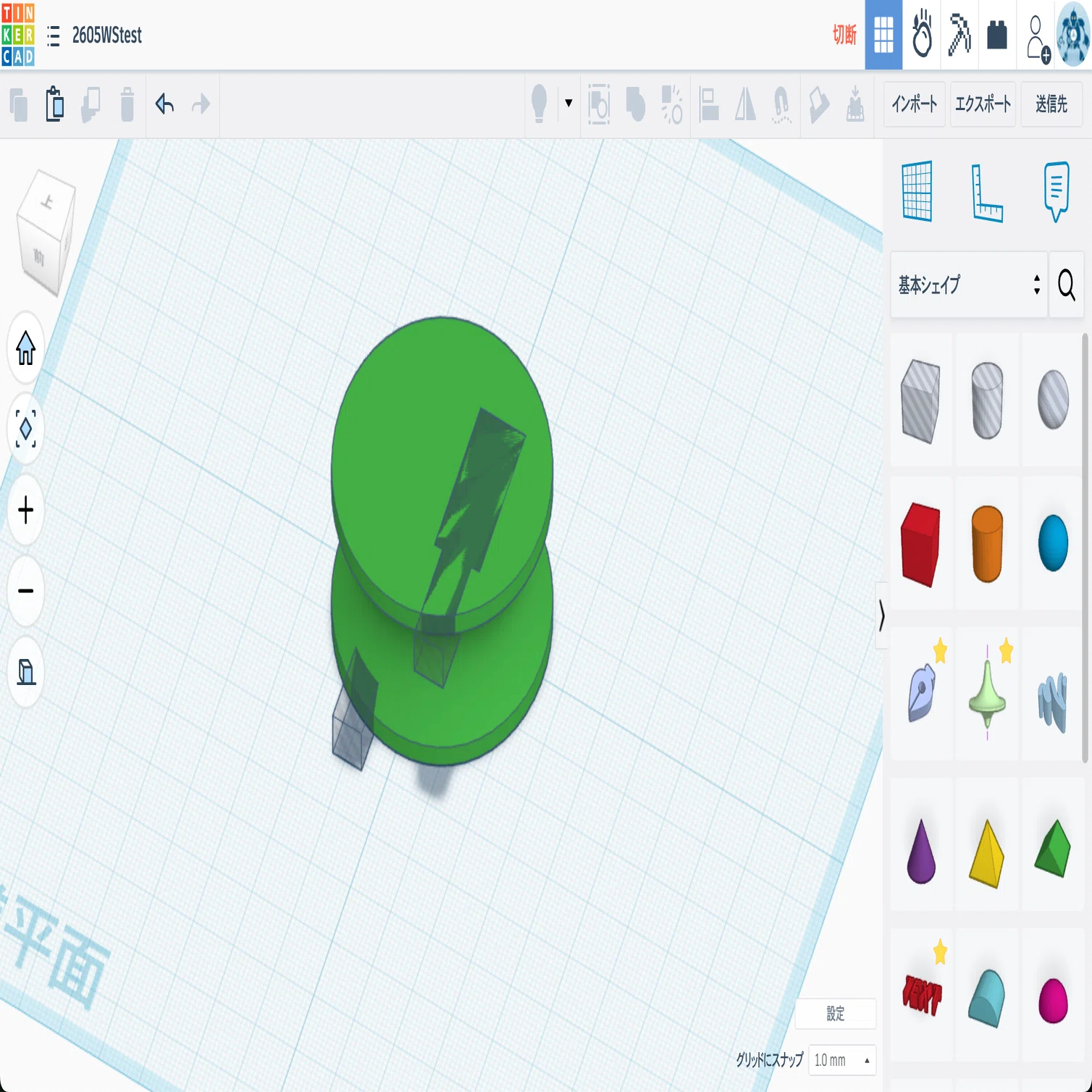
Task: Switch to the bricks view icon
Action: (x=997, y=35)
